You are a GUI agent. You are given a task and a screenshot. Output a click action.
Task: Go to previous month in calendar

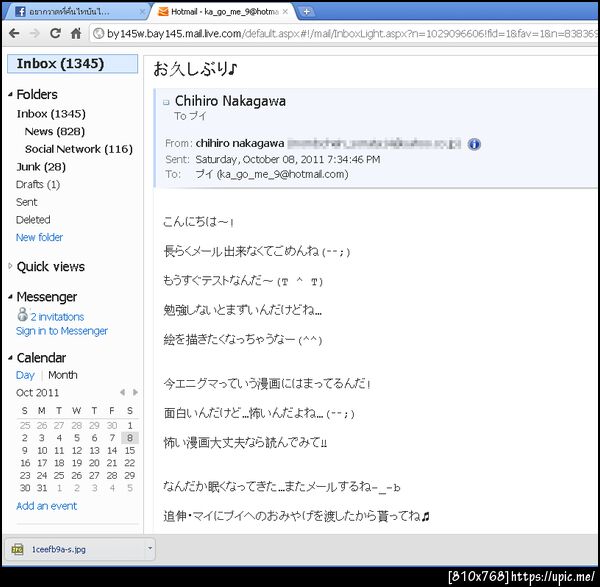pyautogui.click(x=122, y=392)
